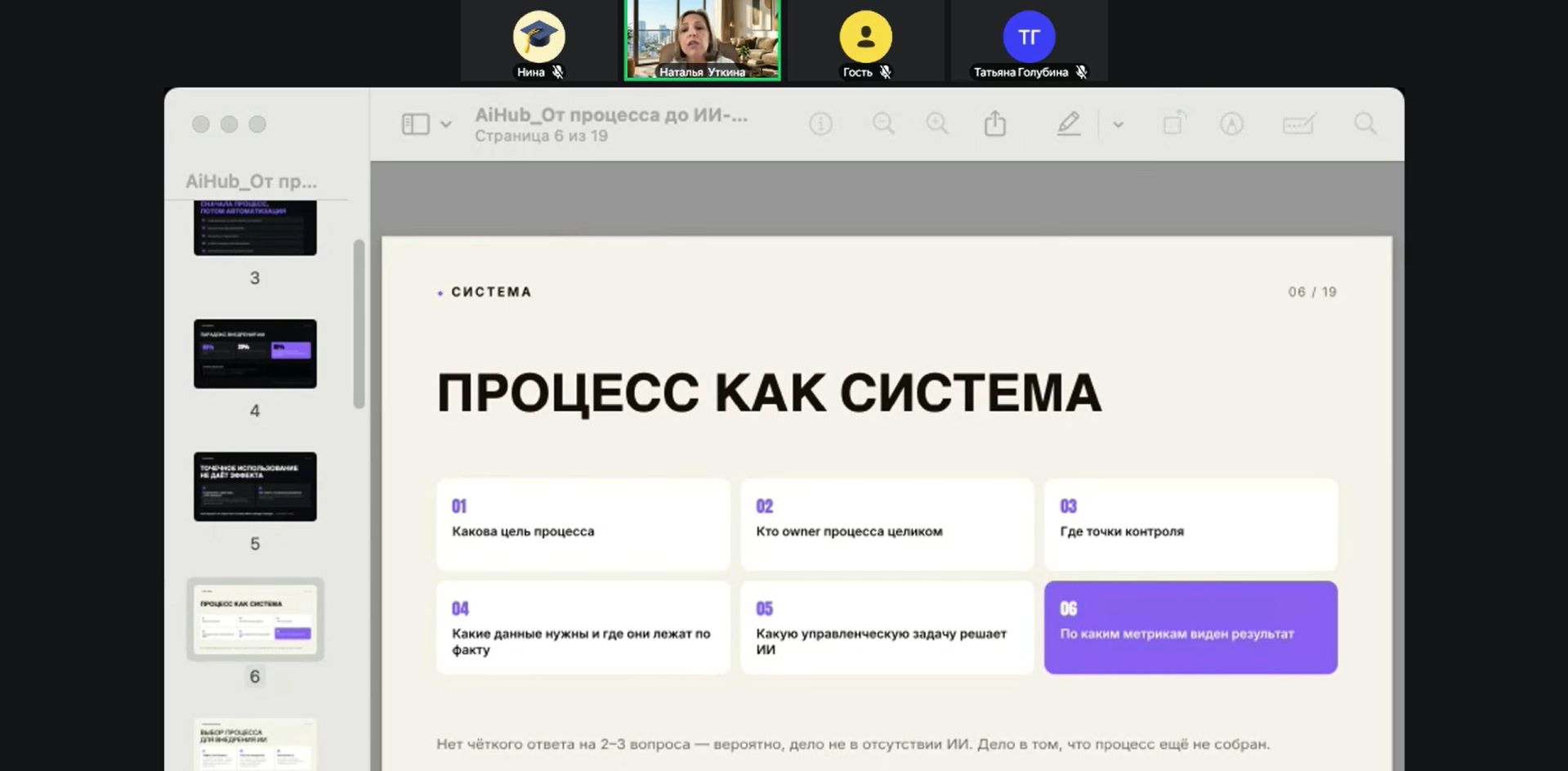Click the zoom out magnifier icon
This screenshot has height=771, width=1568.
pyautogui.click(x=883, y=124)
